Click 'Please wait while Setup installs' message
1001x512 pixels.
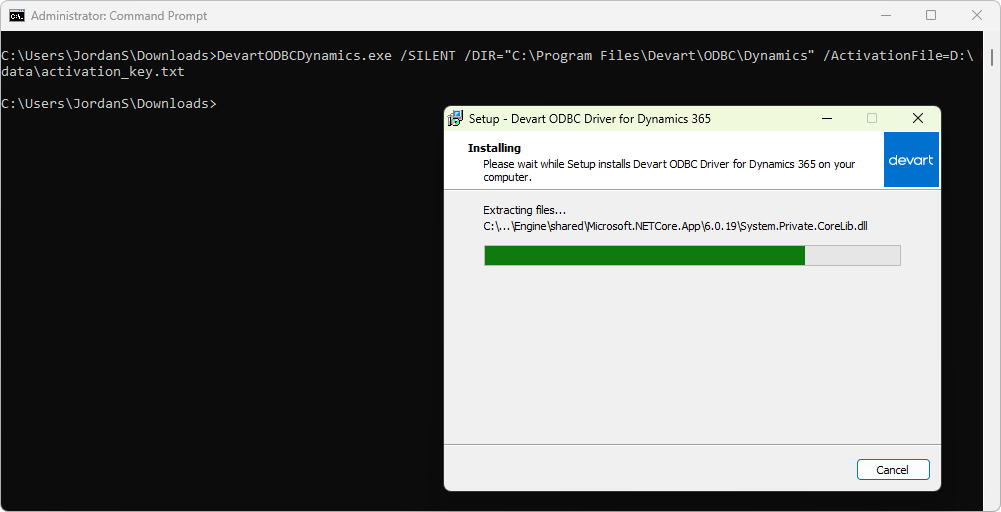coord(669,170)
